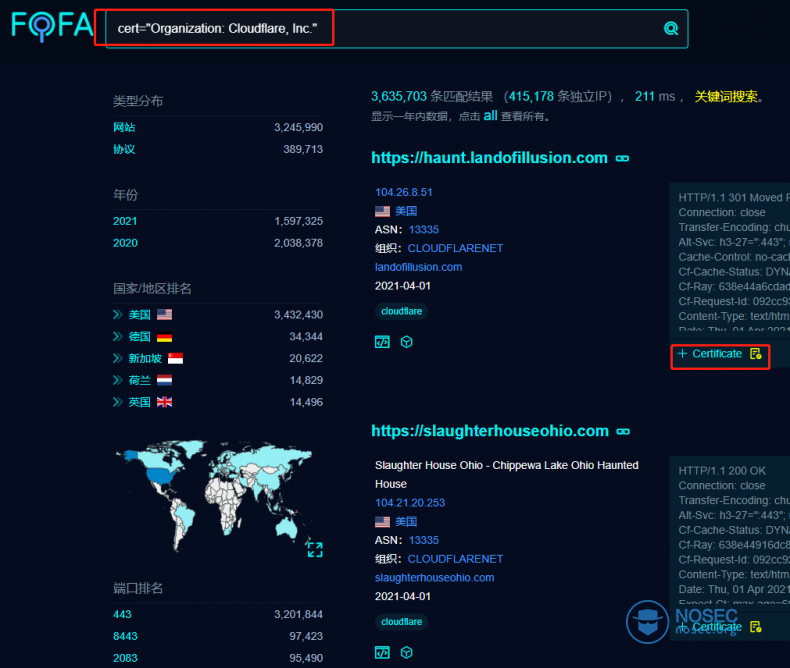Select 2021-04-01 date under landofillusion.com
This screenshot has height=668, width=790.
coord(403,286)
